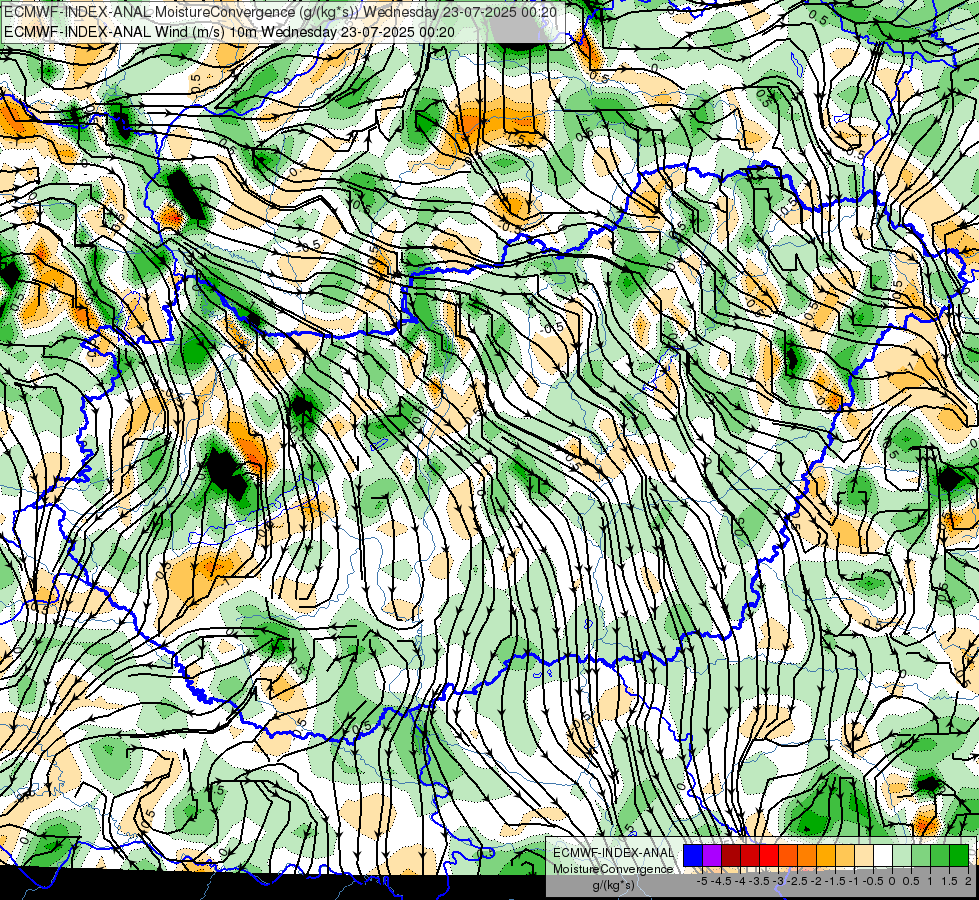This screenshot has height=900, width=979.
Task: Select the legend swatch between -4 and -3.5
Action: 750,856
